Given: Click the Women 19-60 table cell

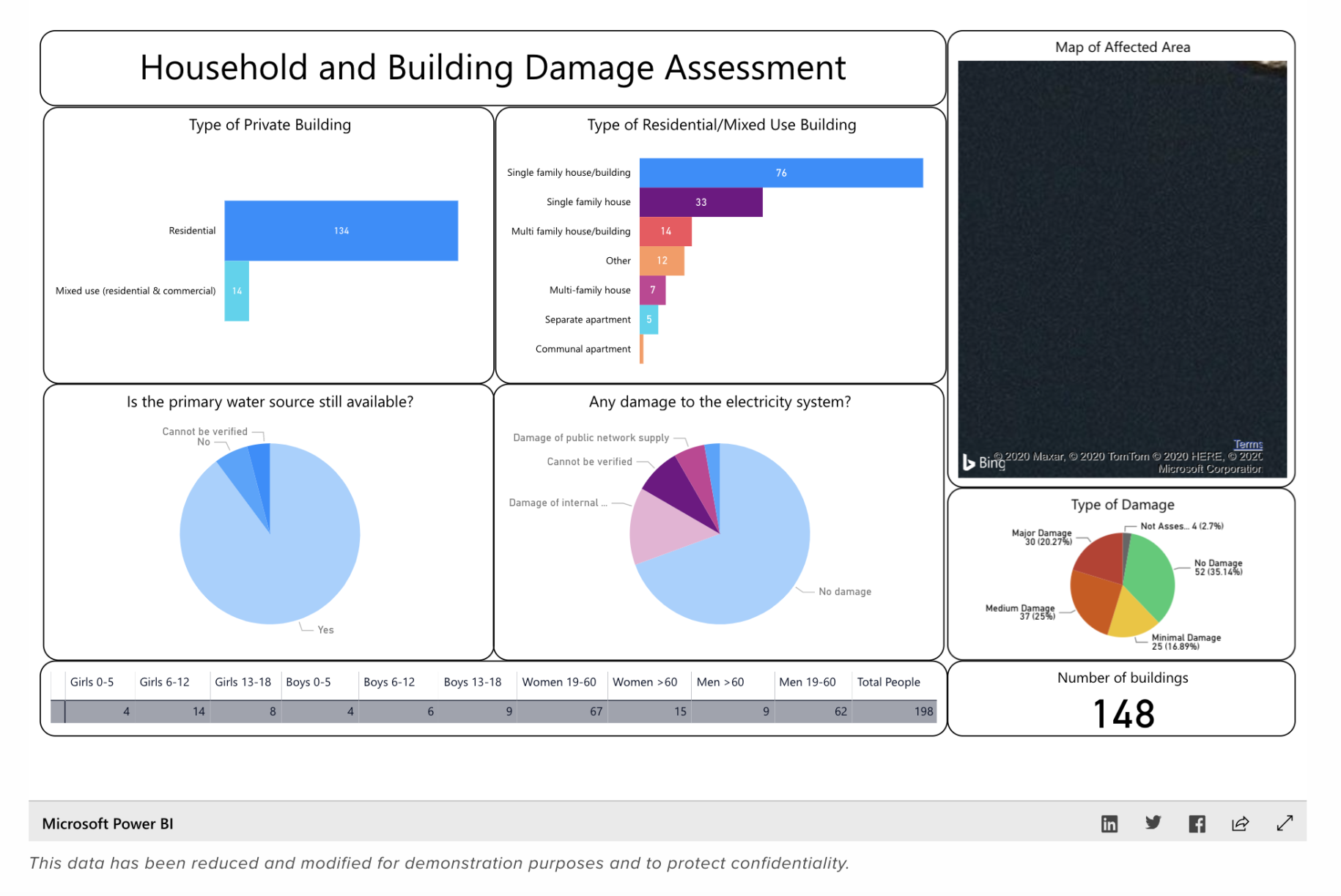Looking at the screenshot, I should tap(561, 711).
